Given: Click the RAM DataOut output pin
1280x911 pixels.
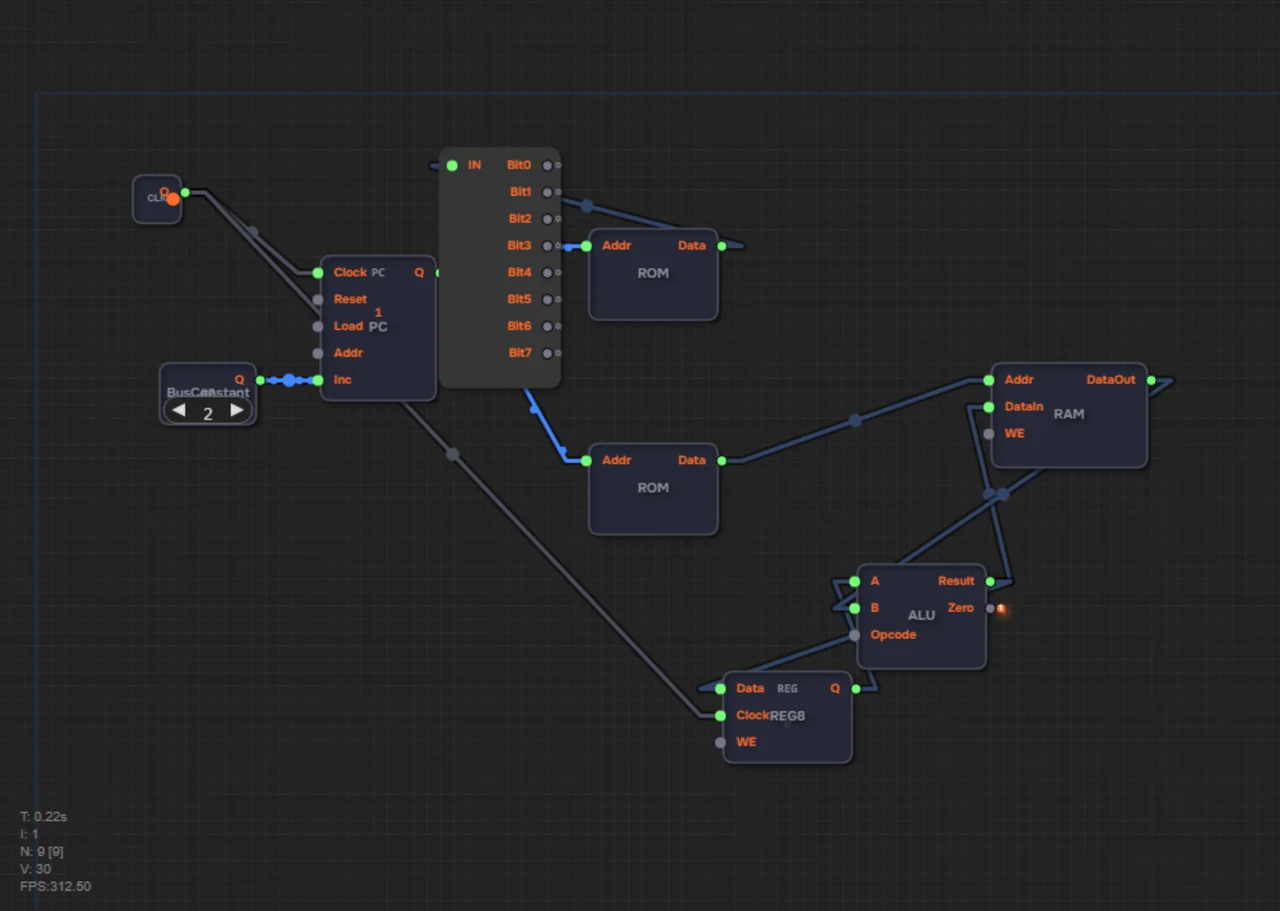Looking at the screenshot, I should [x=1151, y=380].
